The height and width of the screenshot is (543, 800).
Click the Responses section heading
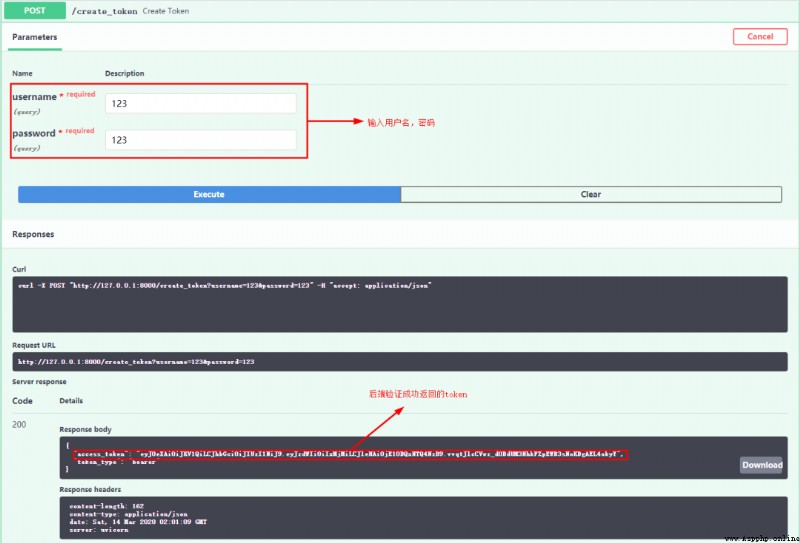[33, 234]
